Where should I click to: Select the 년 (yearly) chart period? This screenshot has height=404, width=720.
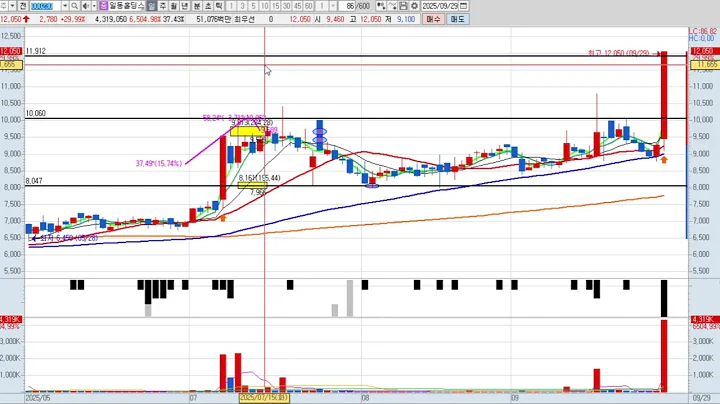click(185, 6)
